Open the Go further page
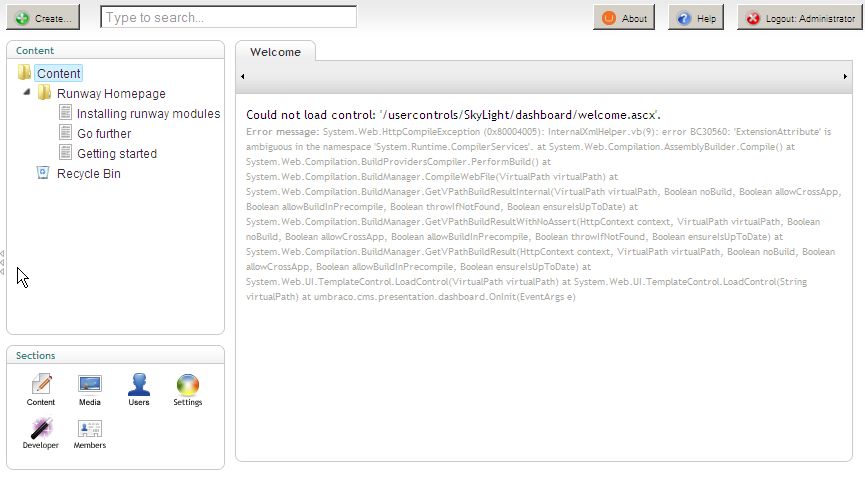 point(104,133)
